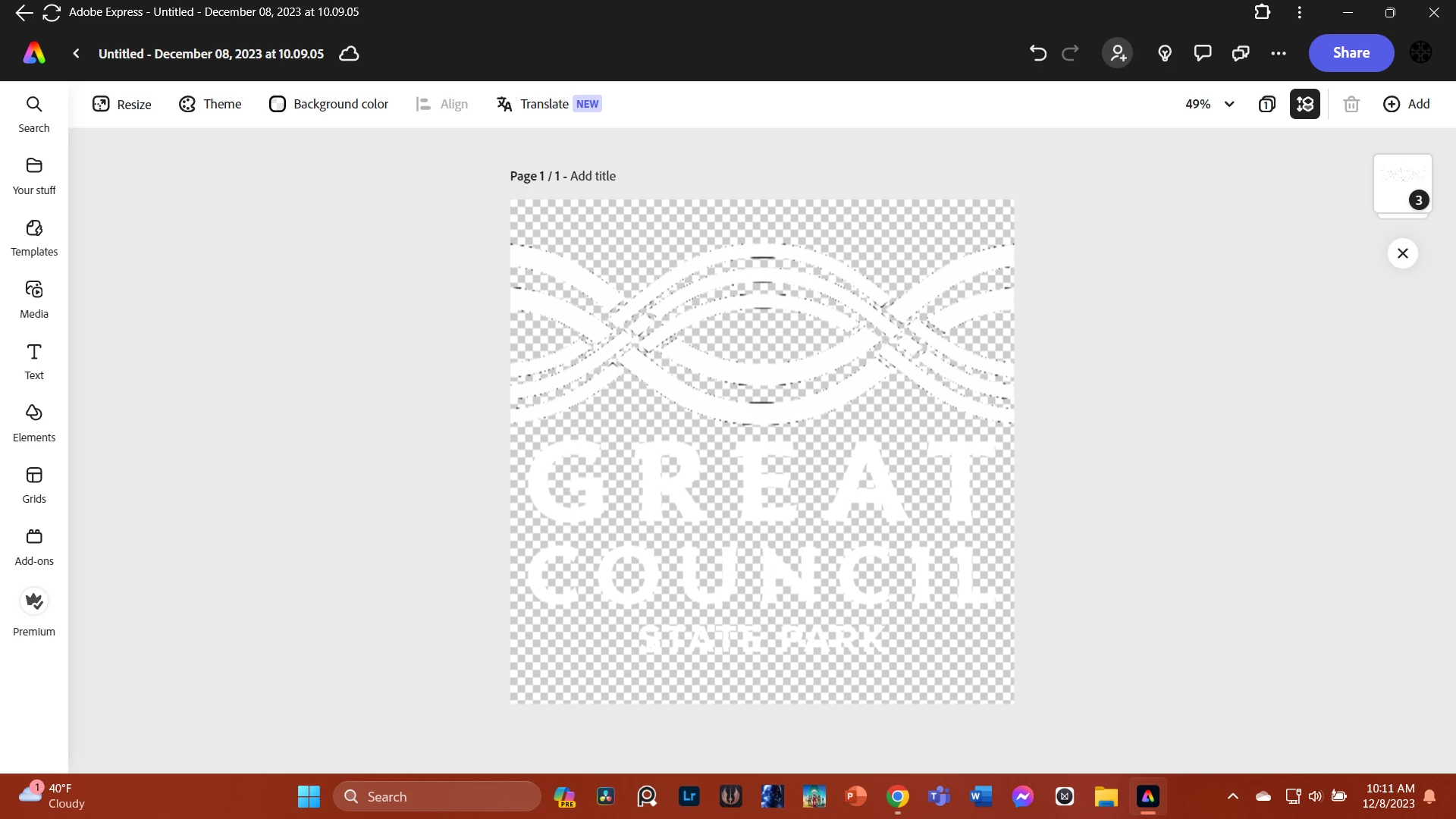1456x819 pixels.
Task: Open the three-dot more options menu
Action: (1279, 53)
